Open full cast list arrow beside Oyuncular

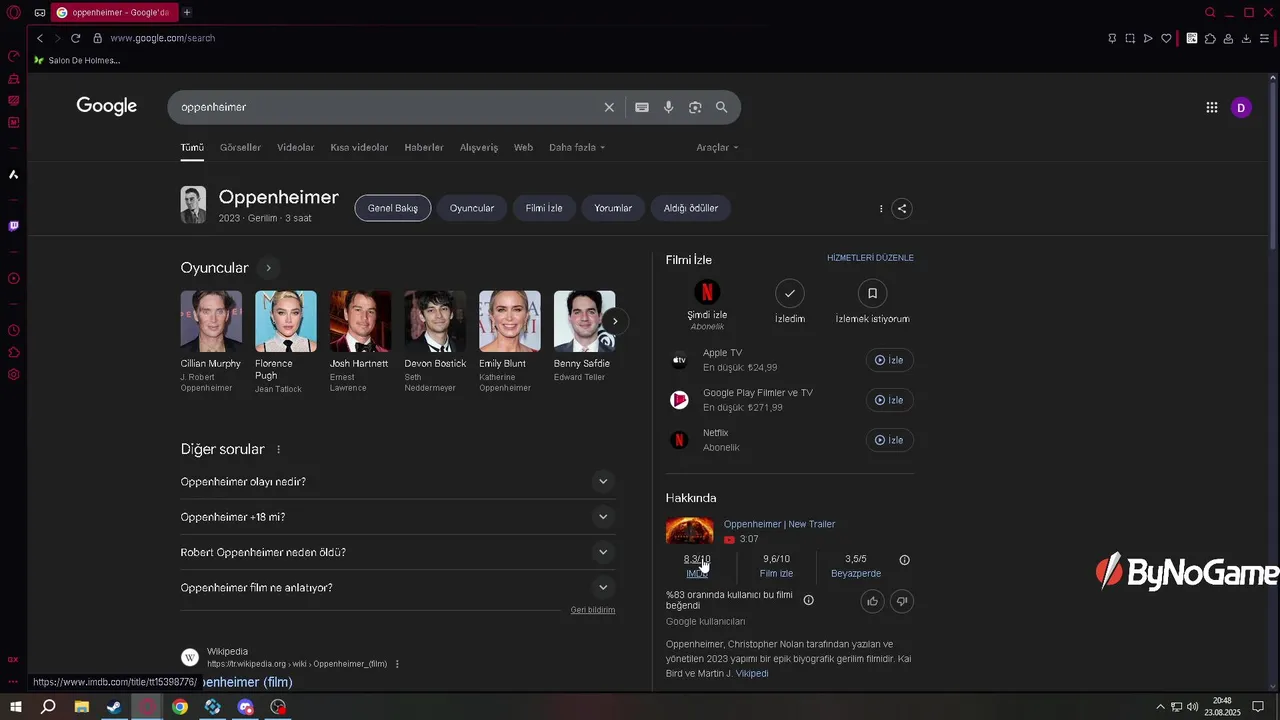click(x=268, y=268)
